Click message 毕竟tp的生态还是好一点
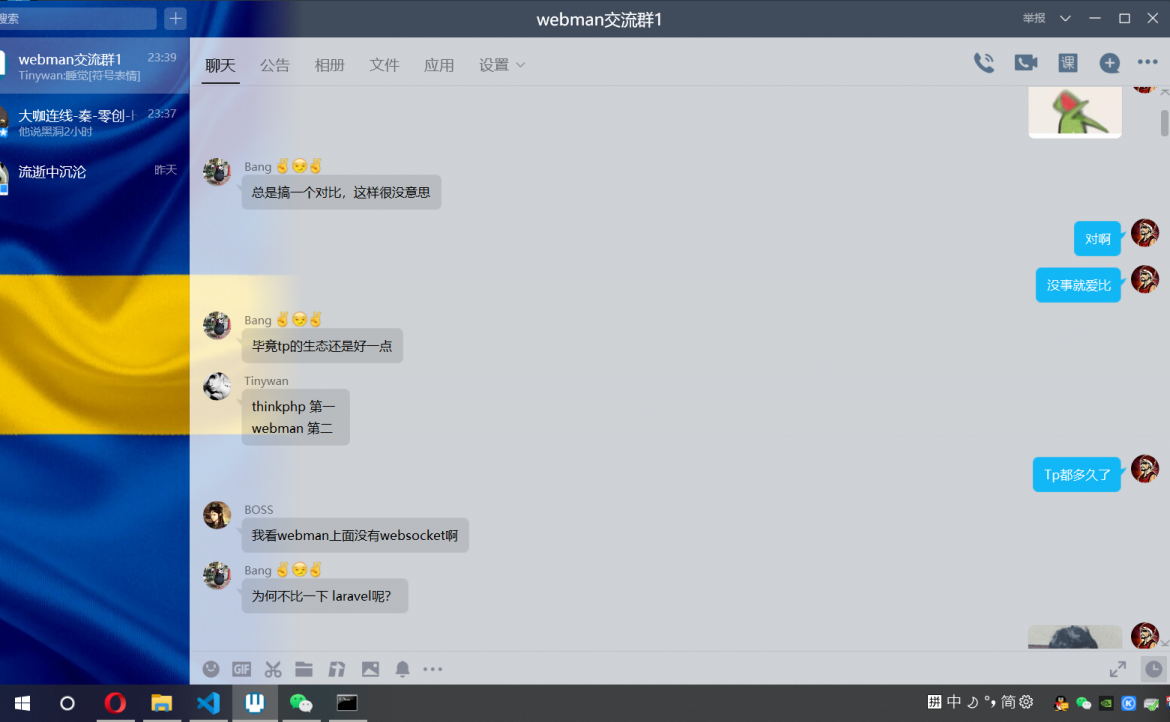This screenshot has width=1170, height=722. click(x=322, y=346)
